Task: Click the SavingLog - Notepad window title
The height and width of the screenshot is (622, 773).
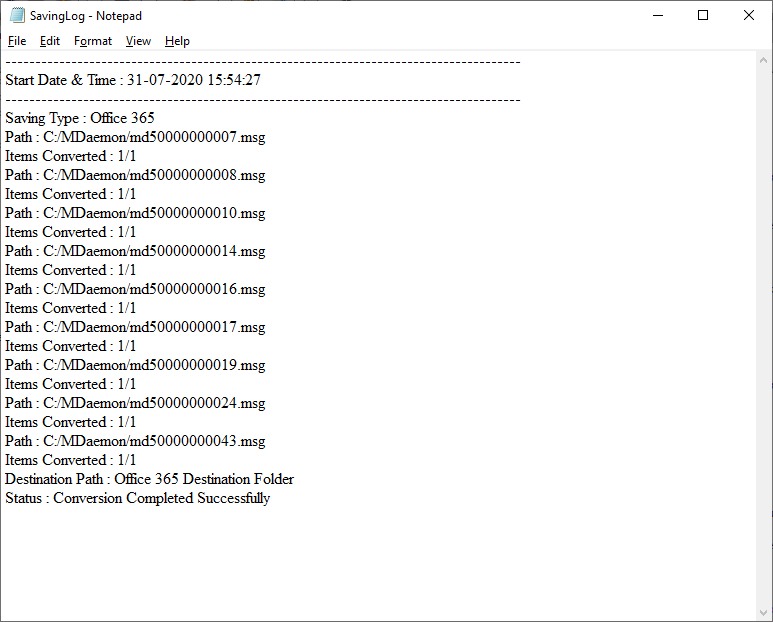Action: click(86, 16)
